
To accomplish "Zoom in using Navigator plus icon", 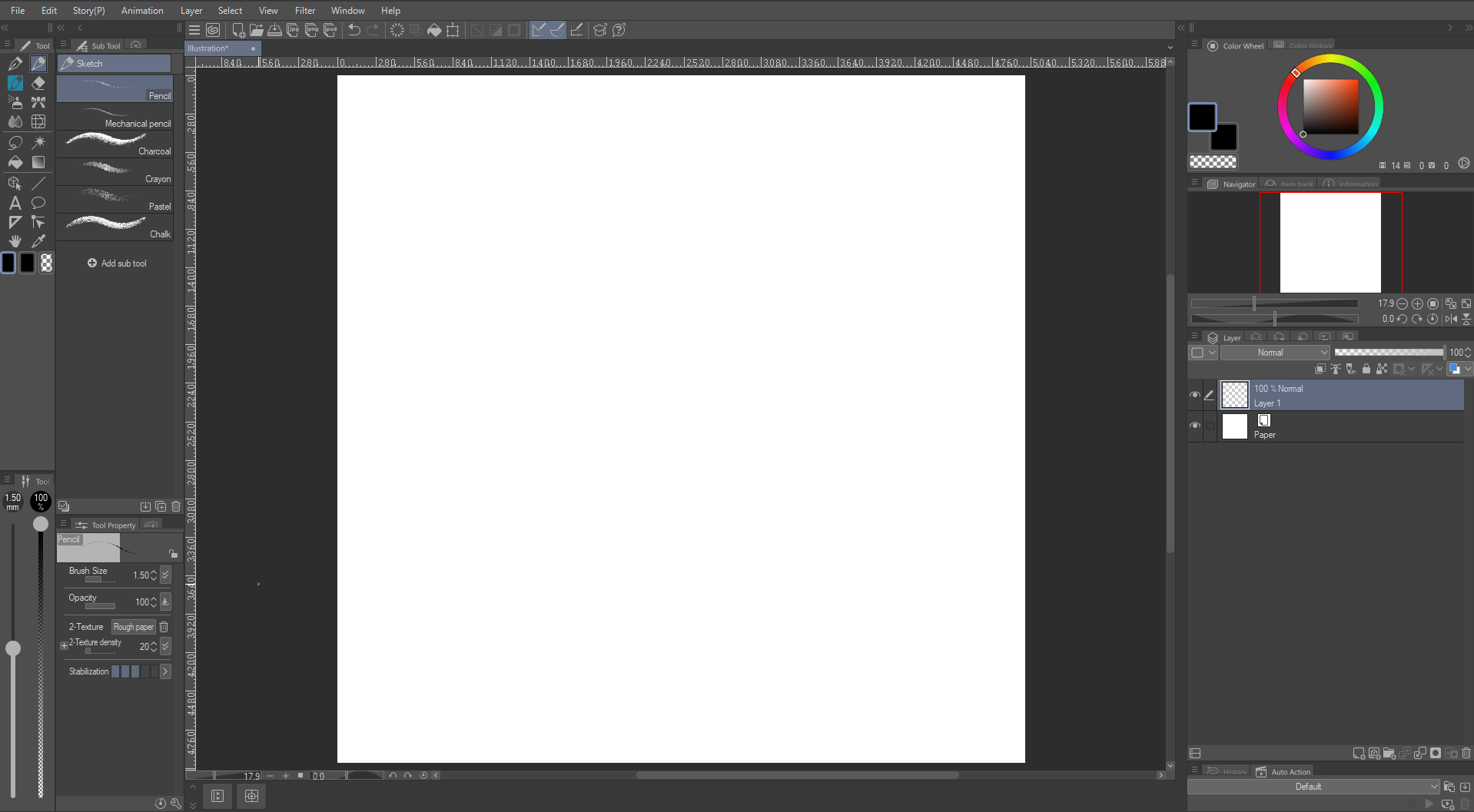I will click(x=1418, y=303).
